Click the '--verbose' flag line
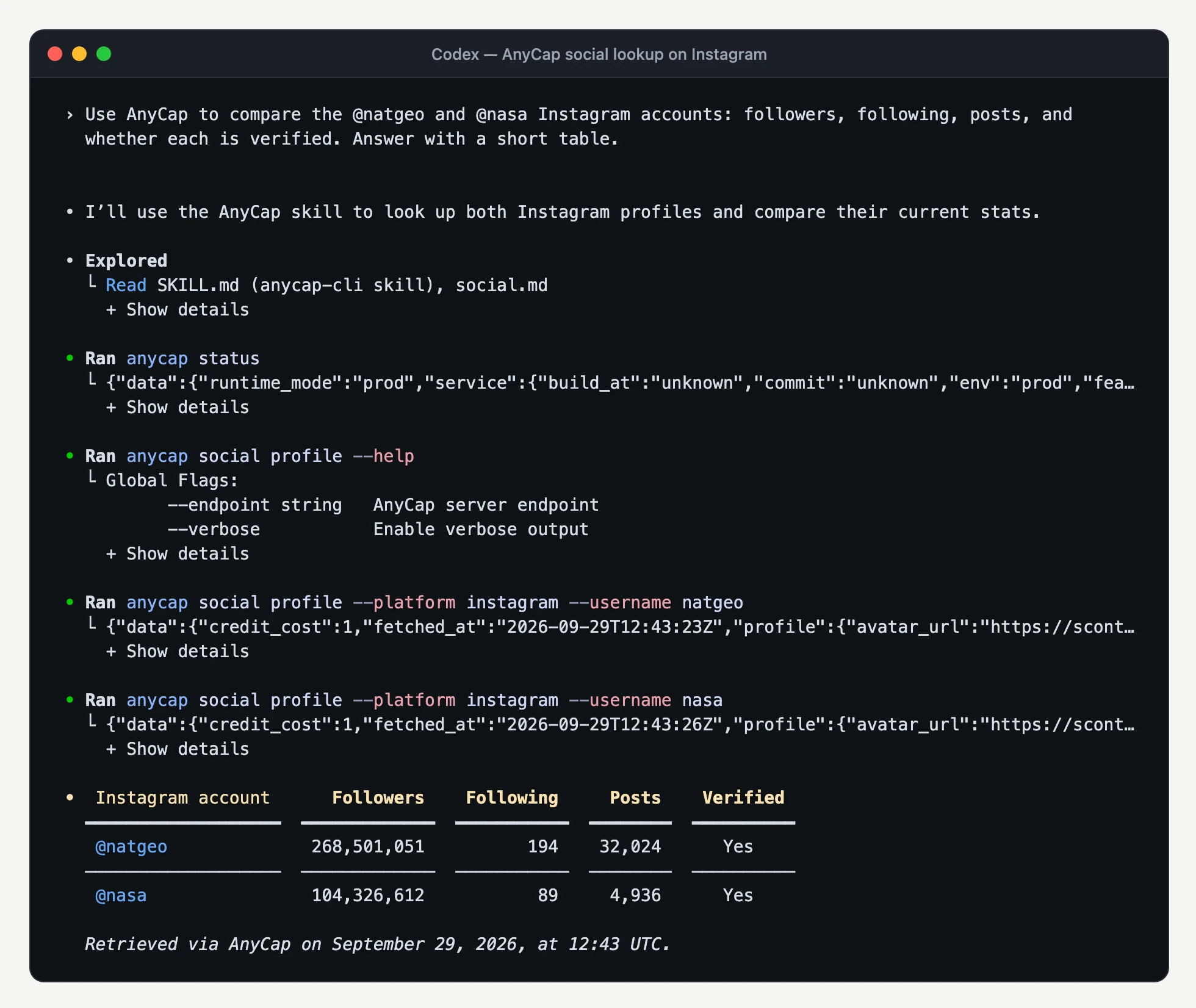The image size is (1196, 1008). (x=378, y=529)
